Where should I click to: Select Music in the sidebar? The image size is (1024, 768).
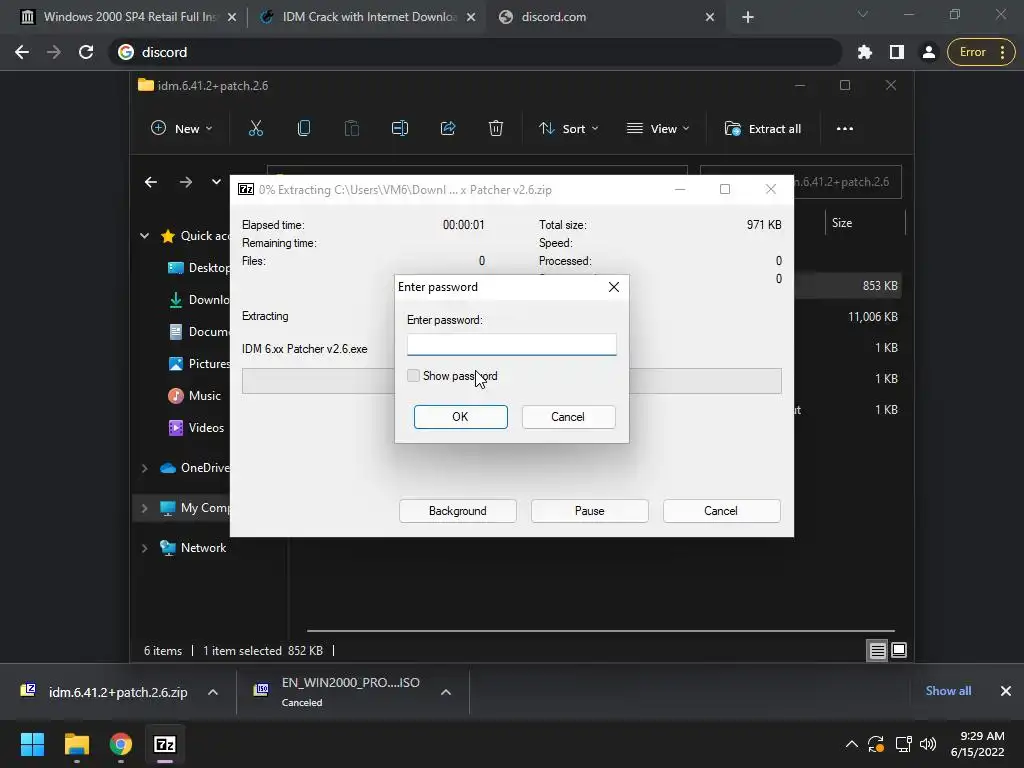pyautogui.click(x=195, y=396)
